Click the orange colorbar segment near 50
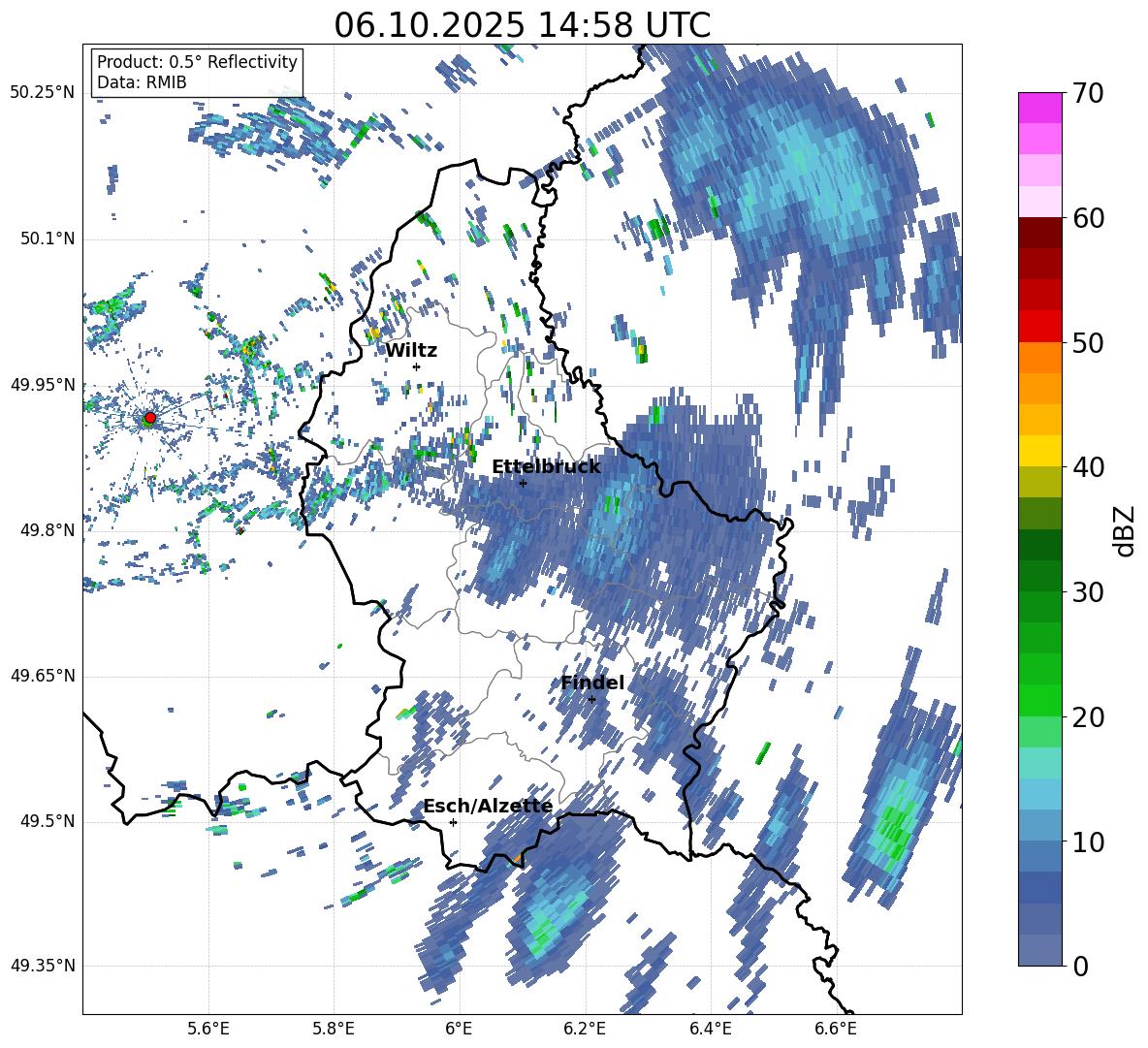1148x1048 pixels. pos(1039,357)
